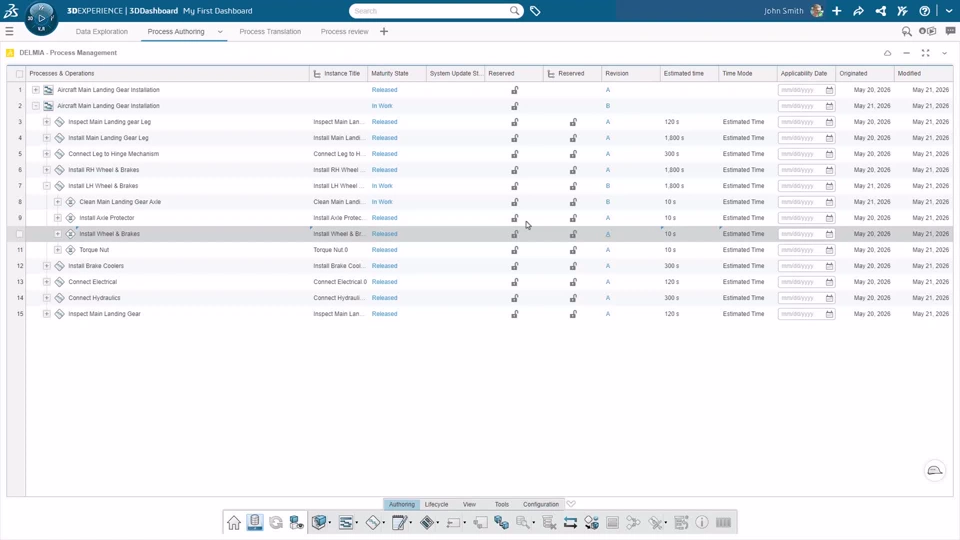This screenshot has height=540, width=960.
Task: Click the heart icon next to Configuration
Action: (571, 504)
